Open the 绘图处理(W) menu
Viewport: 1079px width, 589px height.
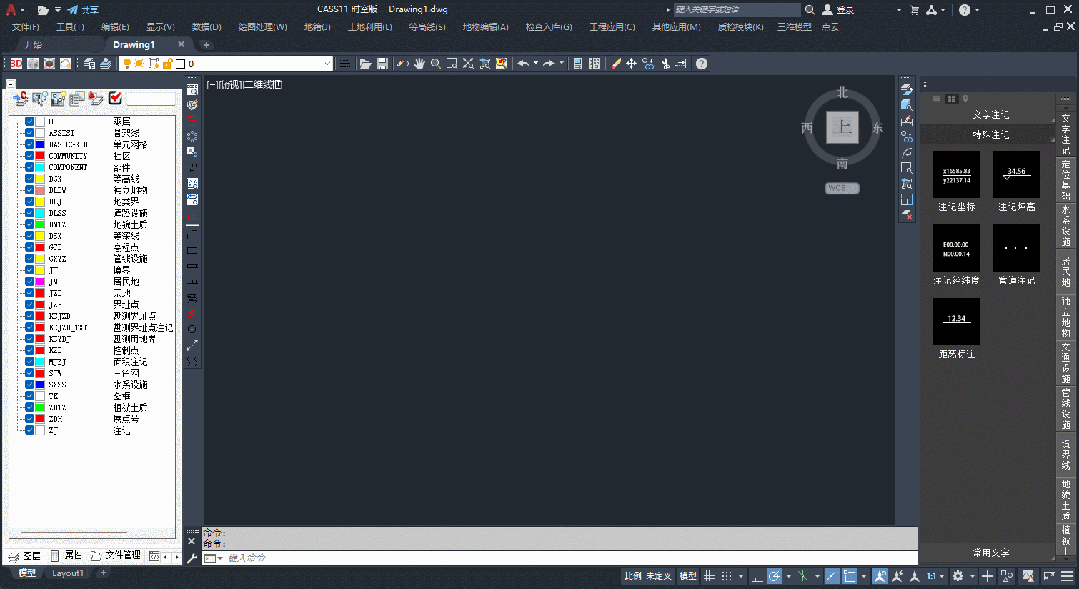tap(263, 27)
